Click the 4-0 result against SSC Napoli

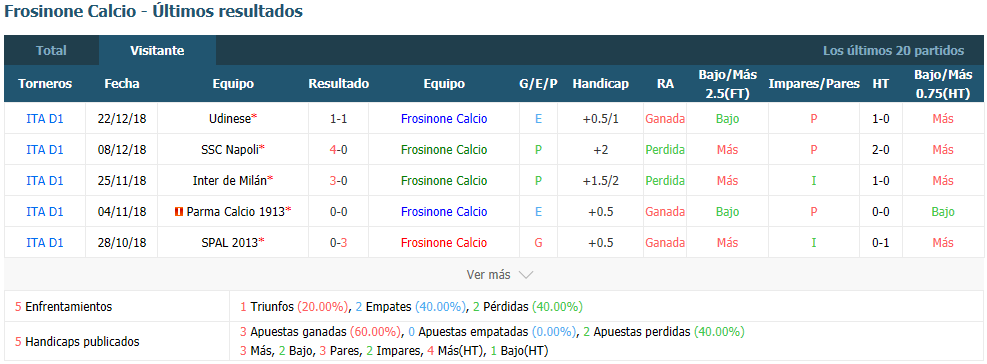(x=339, y=149)
